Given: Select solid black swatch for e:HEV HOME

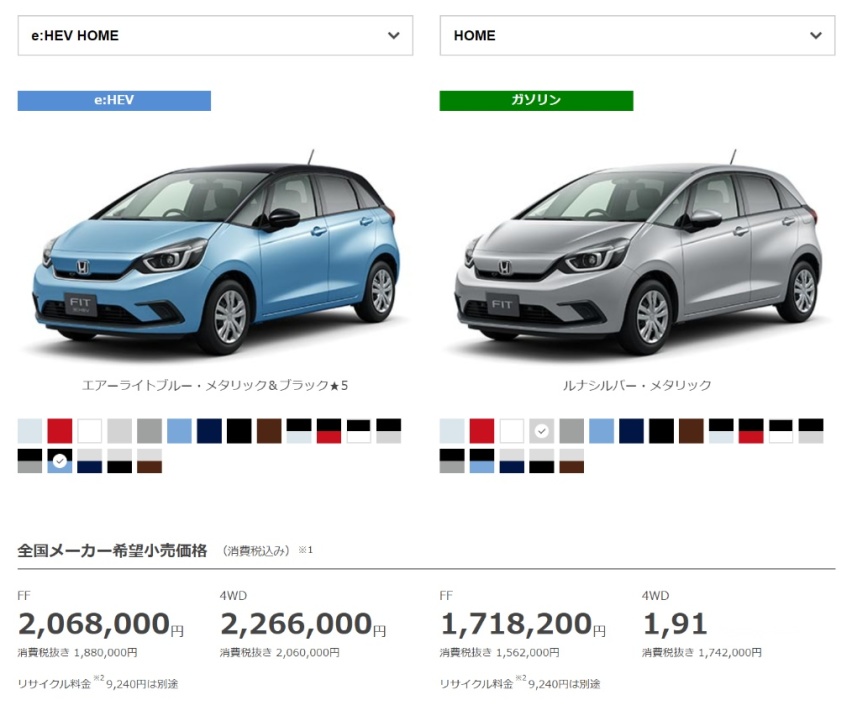Looking at the screenshot, I should click(239, 431).
